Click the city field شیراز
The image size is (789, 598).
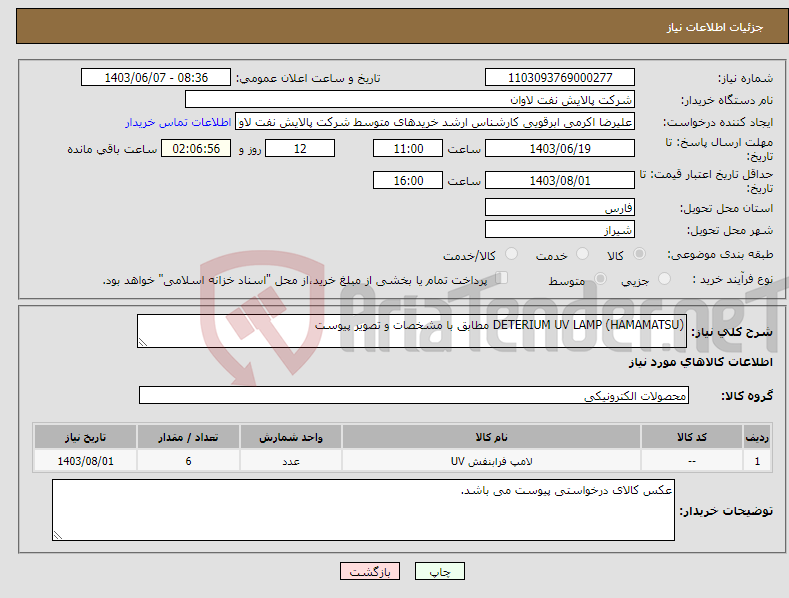[560, 230]
